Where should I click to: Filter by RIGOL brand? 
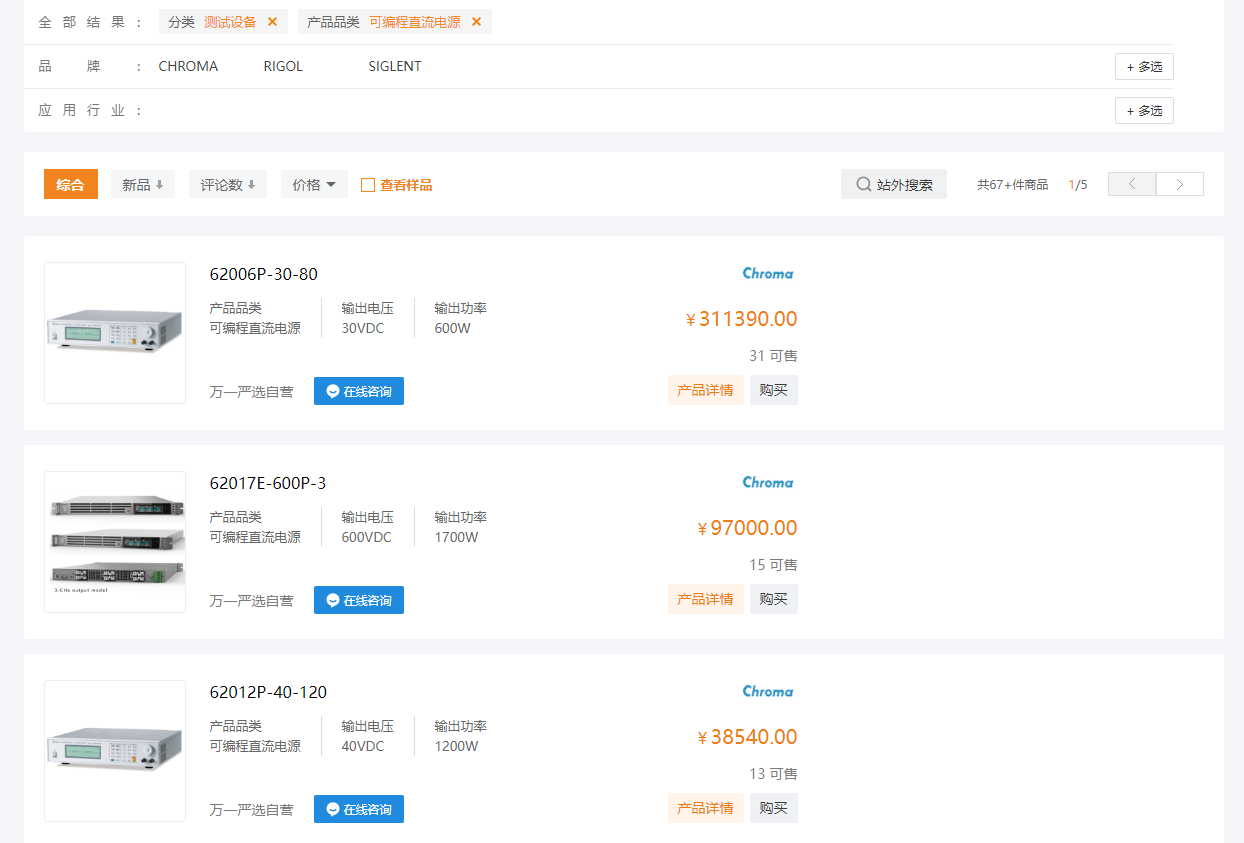(283, 66)
